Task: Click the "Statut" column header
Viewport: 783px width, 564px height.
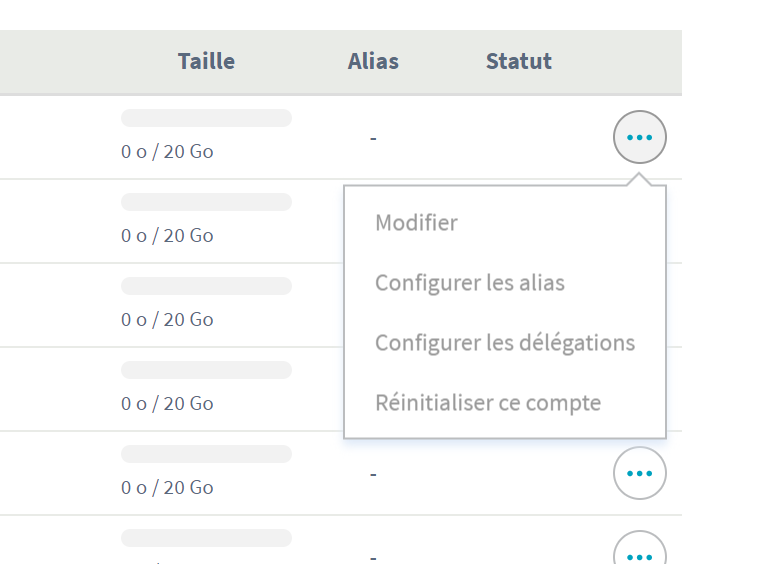Action: coord(518,61)
